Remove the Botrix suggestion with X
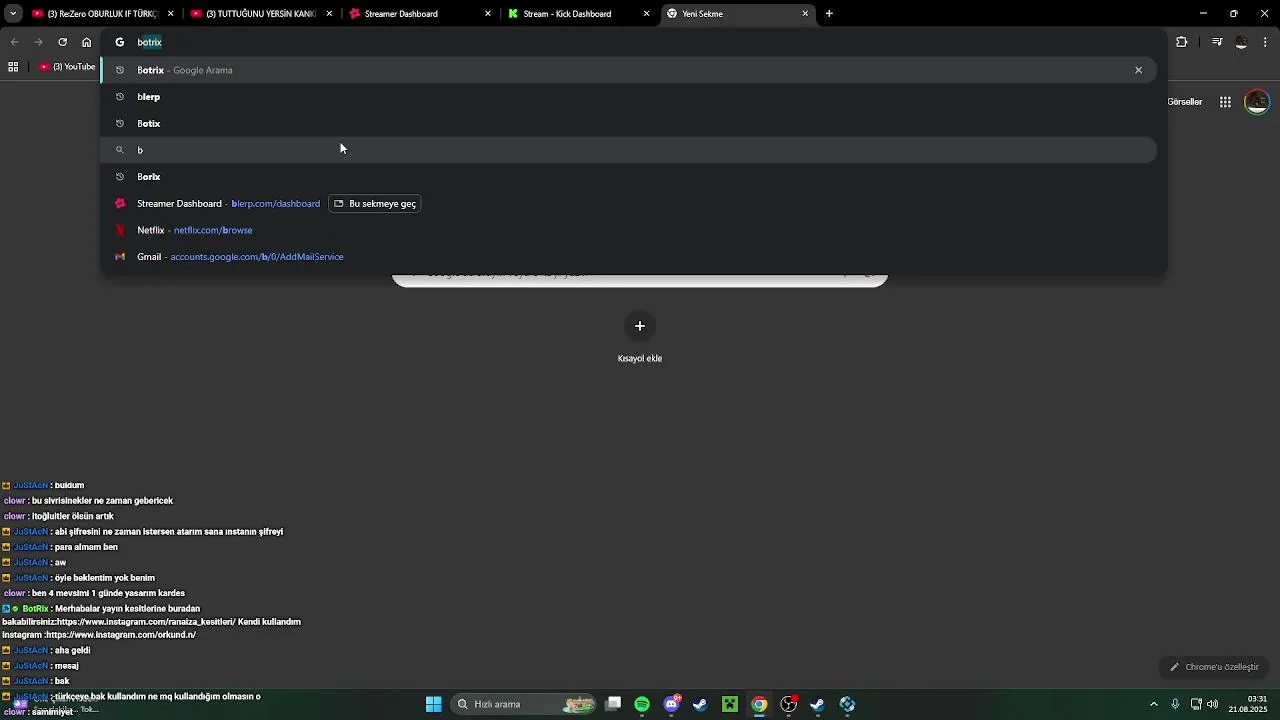 [1138, 70]
